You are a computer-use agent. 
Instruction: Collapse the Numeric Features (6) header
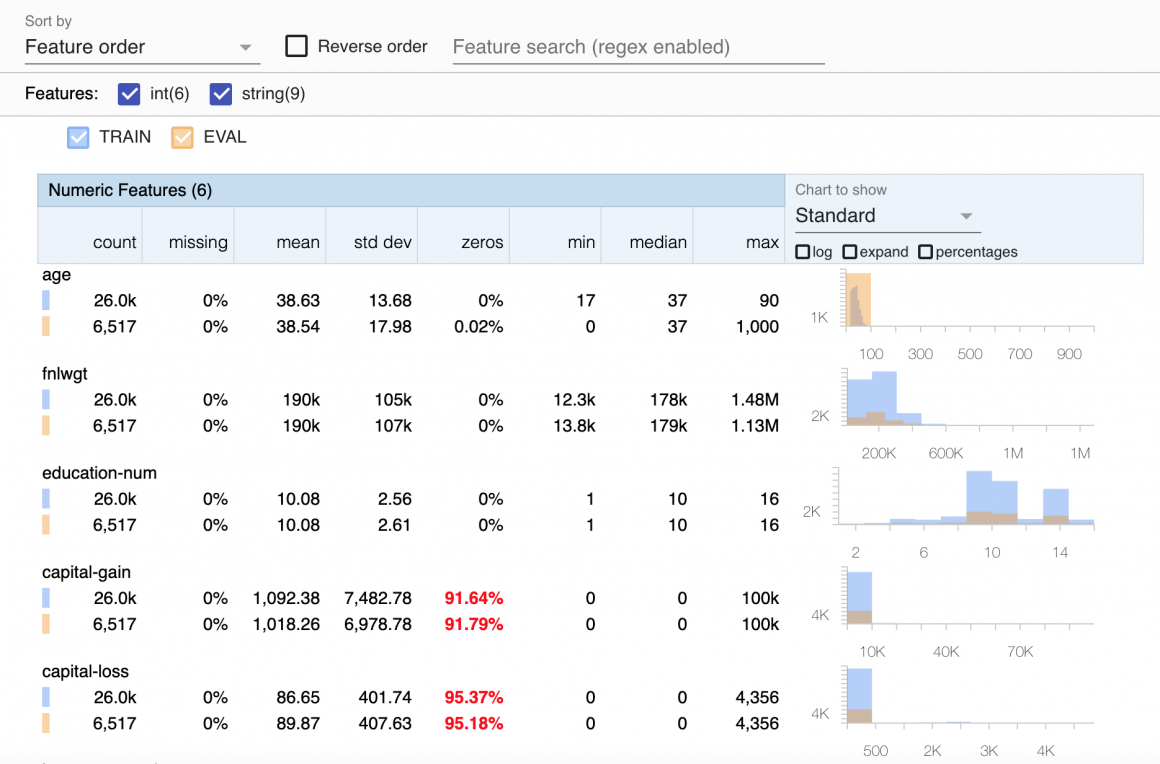coord(130,190)
